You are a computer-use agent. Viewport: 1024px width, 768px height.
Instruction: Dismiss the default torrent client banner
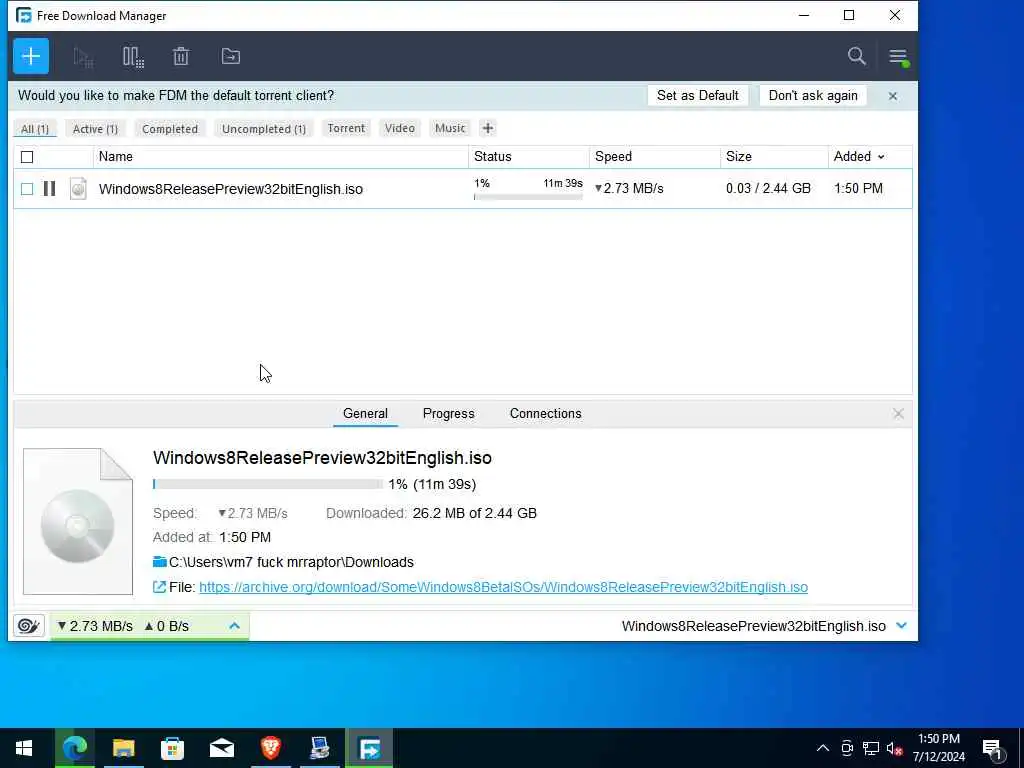click(x=893, y=96)
